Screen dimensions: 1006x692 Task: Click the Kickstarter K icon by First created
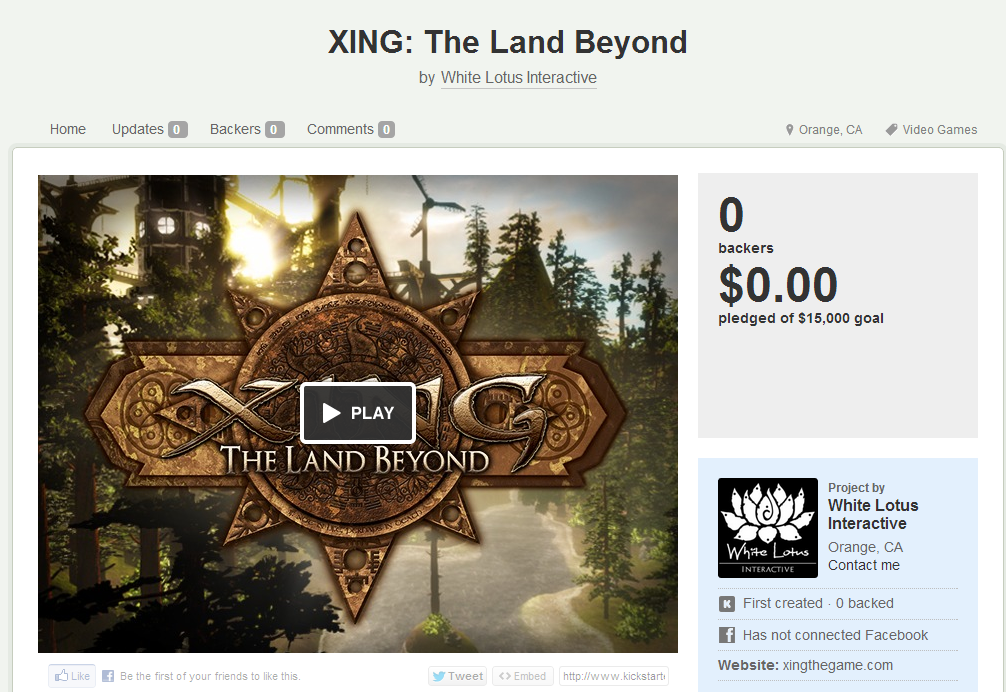click(727, 603)
